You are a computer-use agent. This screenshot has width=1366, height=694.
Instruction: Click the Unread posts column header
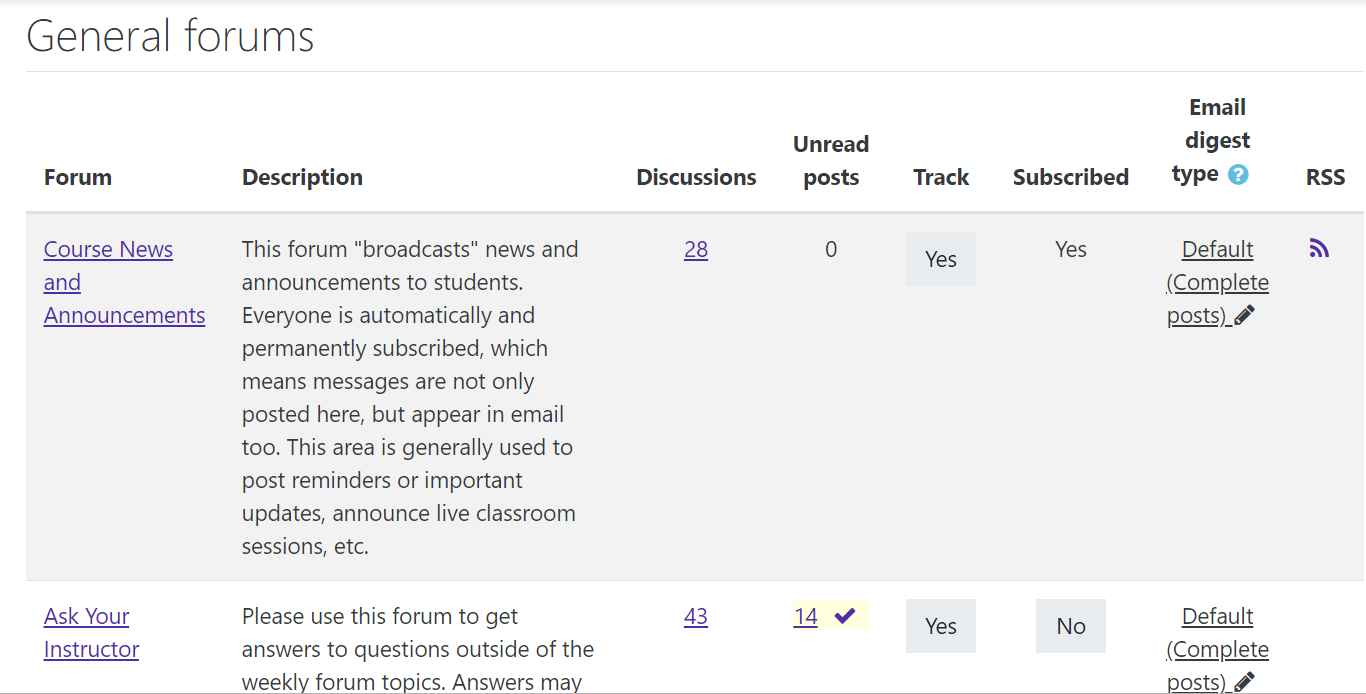pos(831,161)
